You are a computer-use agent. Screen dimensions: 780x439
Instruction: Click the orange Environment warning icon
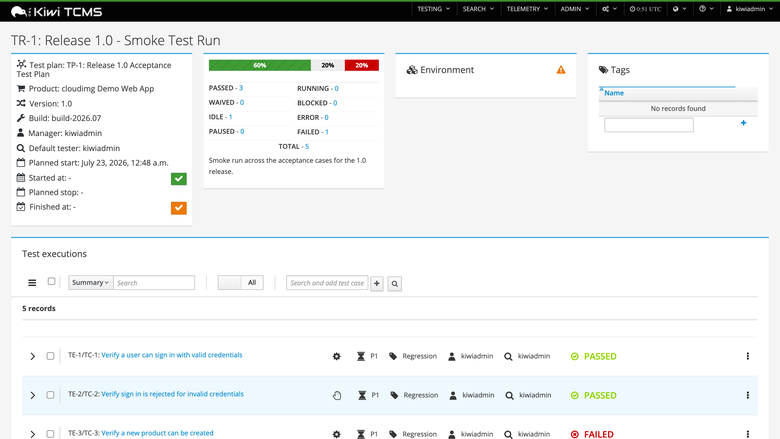[561, 70]
